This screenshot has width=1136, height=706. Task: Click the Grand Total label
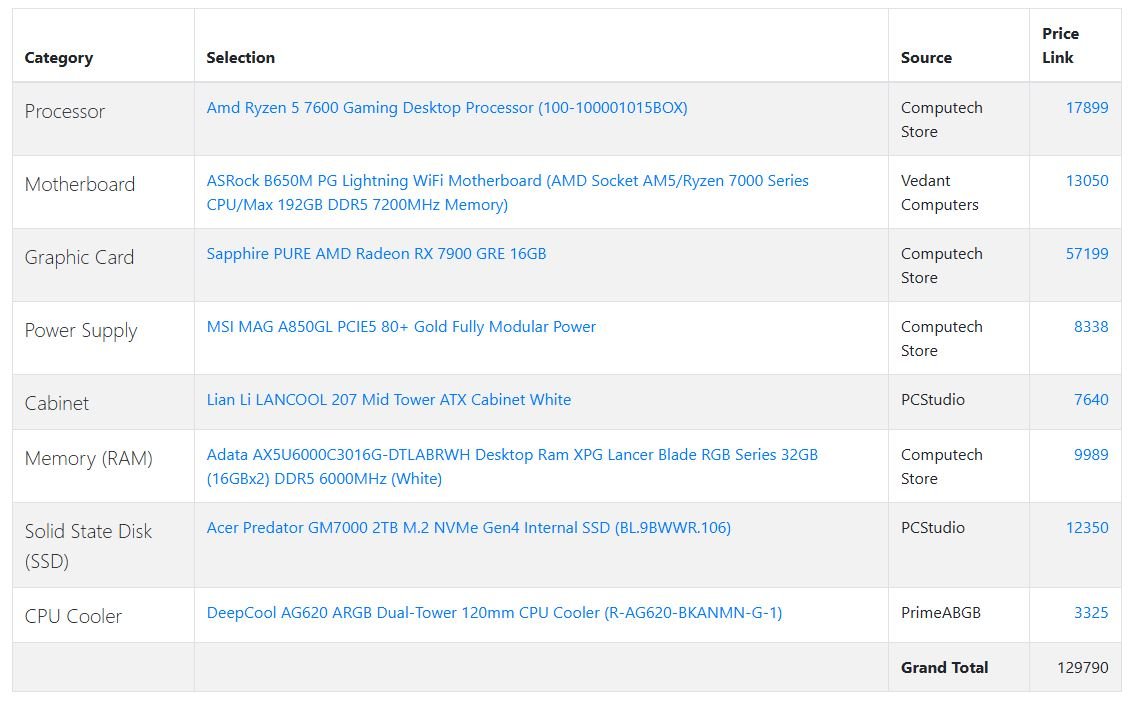(944, 668)
